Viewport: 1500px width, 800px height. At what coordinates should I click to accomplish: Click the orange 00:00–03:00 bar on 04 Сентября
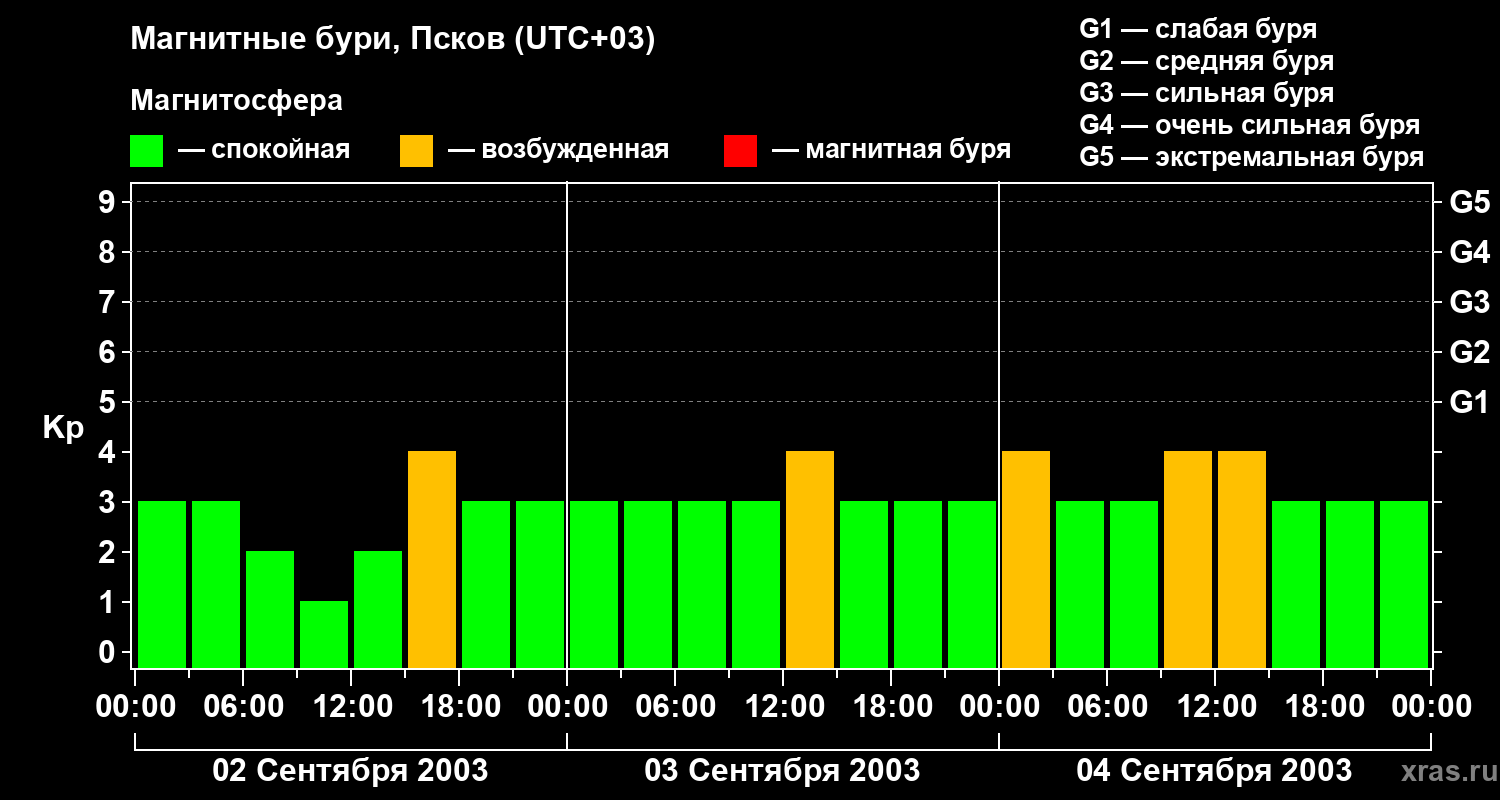(1026, 559)
